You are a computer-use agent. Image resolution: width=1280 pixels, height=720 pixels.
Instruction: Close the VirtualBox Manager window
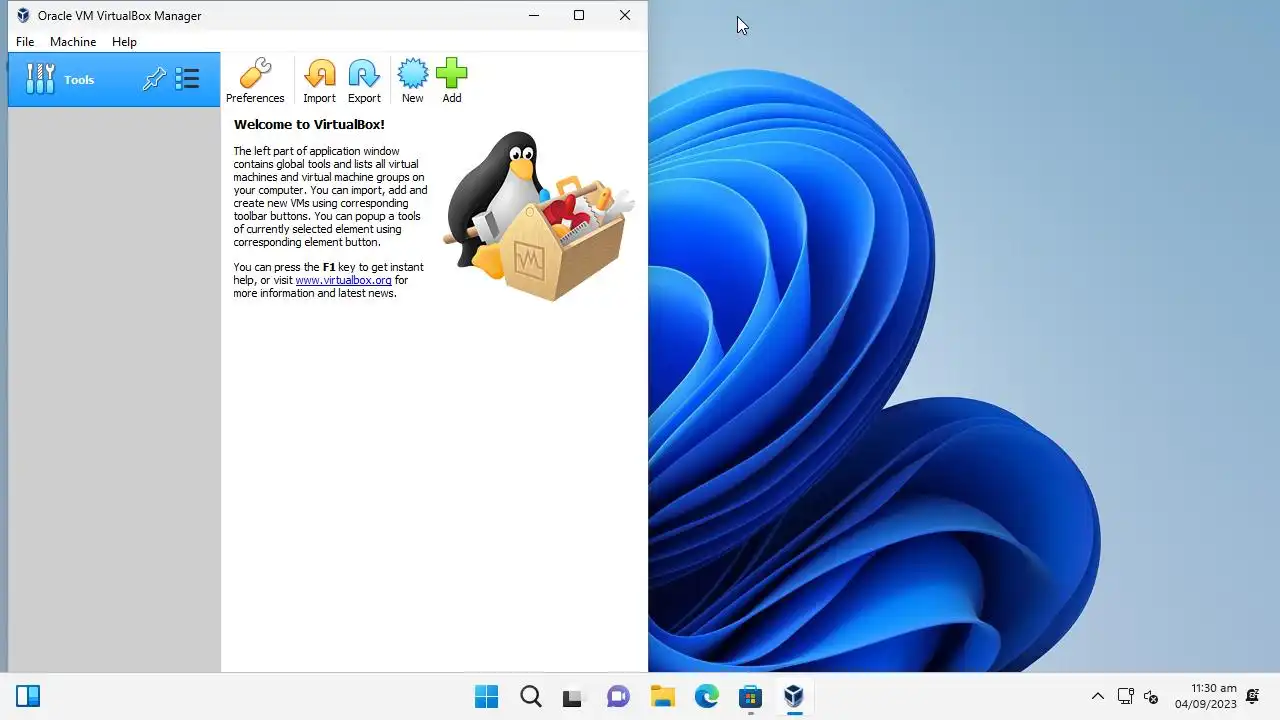(x=625, y=15)
